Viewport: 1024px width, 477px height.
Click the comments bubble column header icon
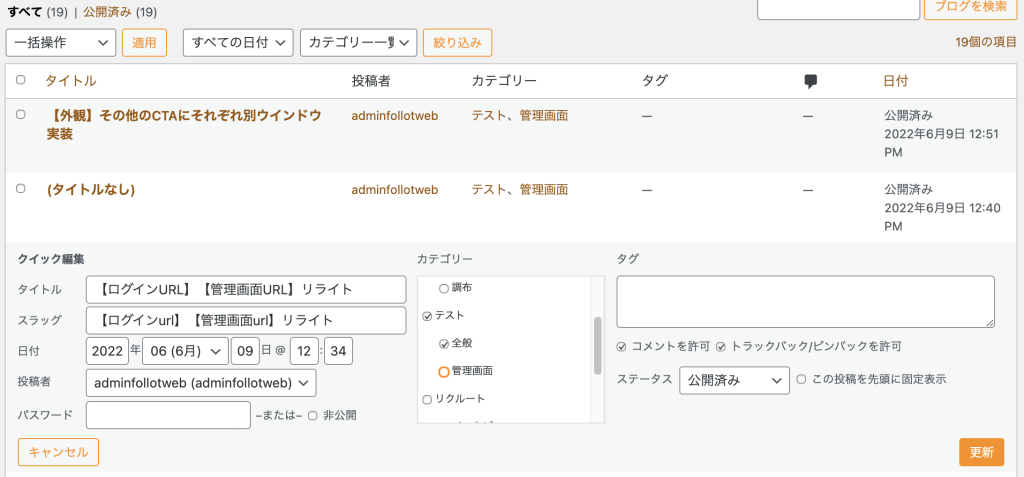point(811,81)
